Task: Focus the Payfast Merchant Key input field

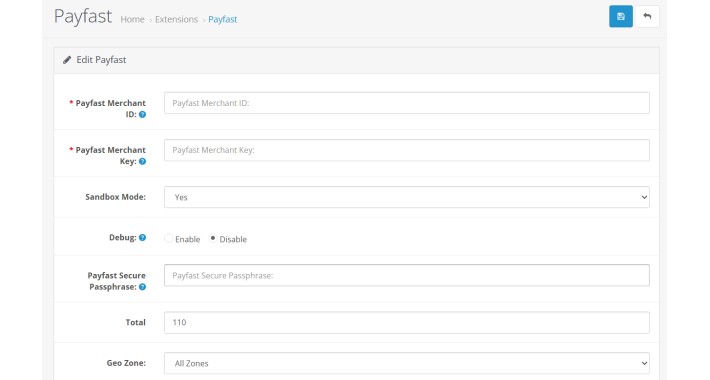Action: [407, 150]
